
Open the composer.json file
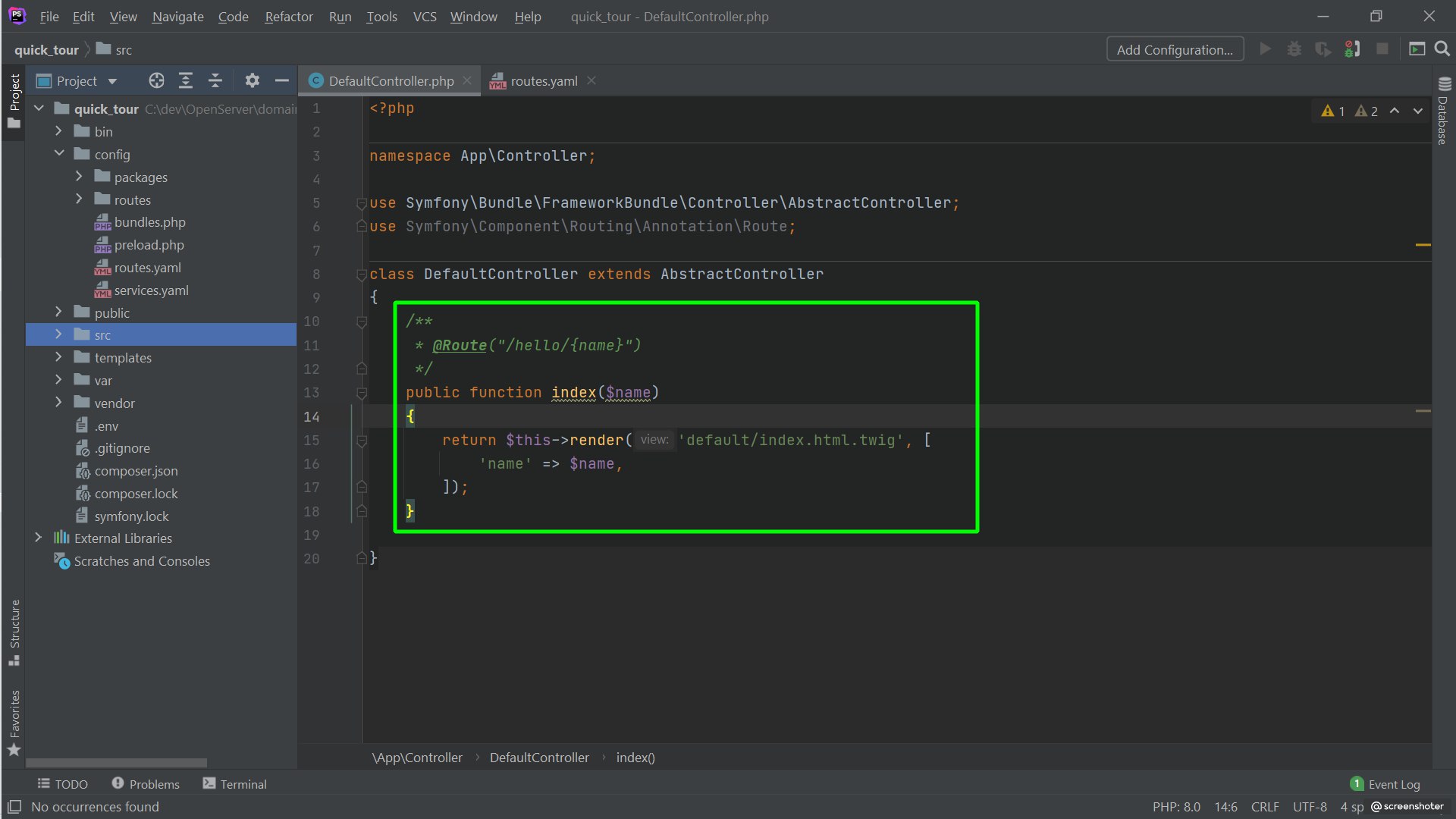click(136, 471)
